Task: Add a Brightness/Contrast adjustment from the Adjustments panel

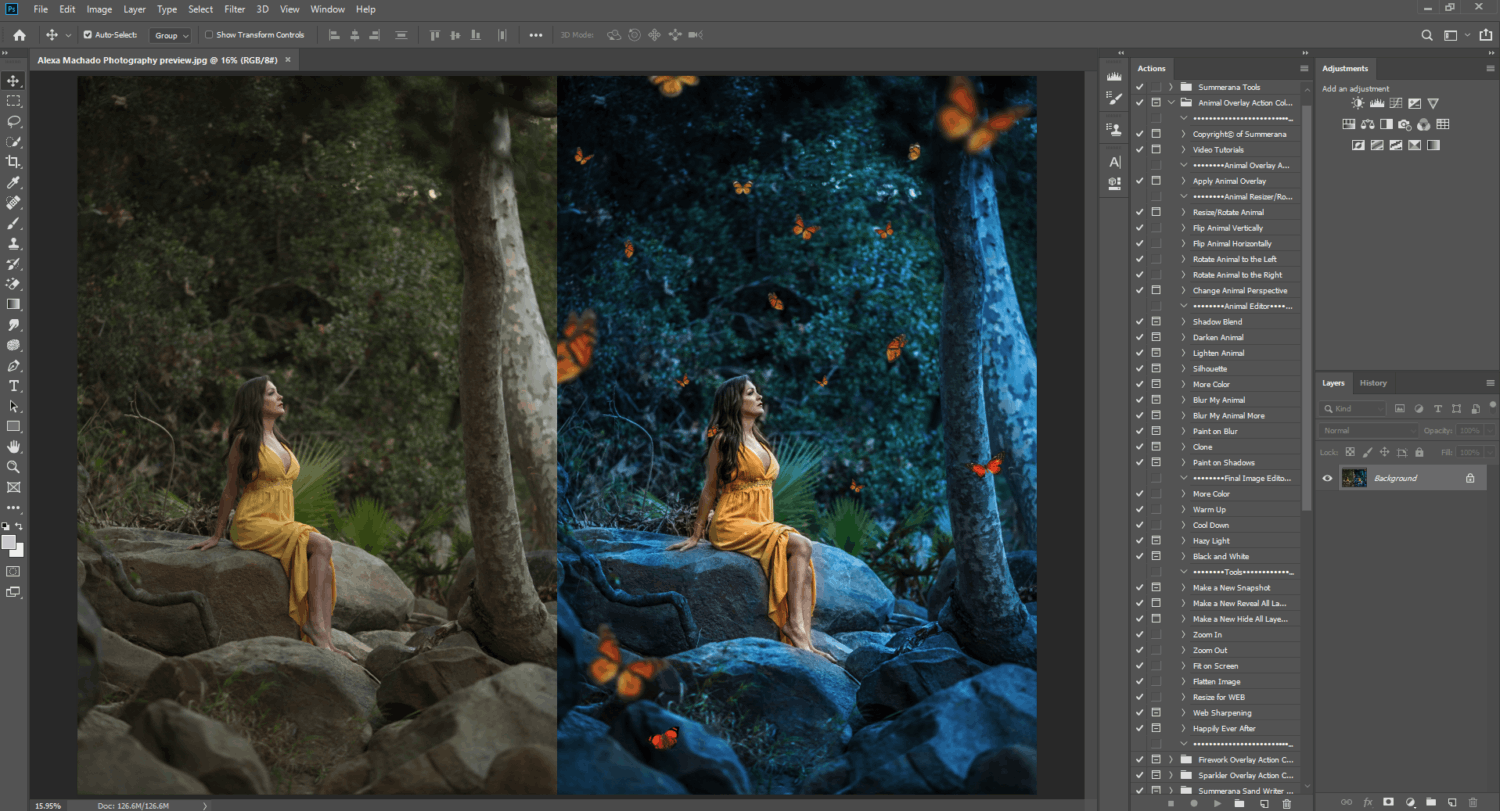Action: pyautogui.click(x=1358, y=103)
